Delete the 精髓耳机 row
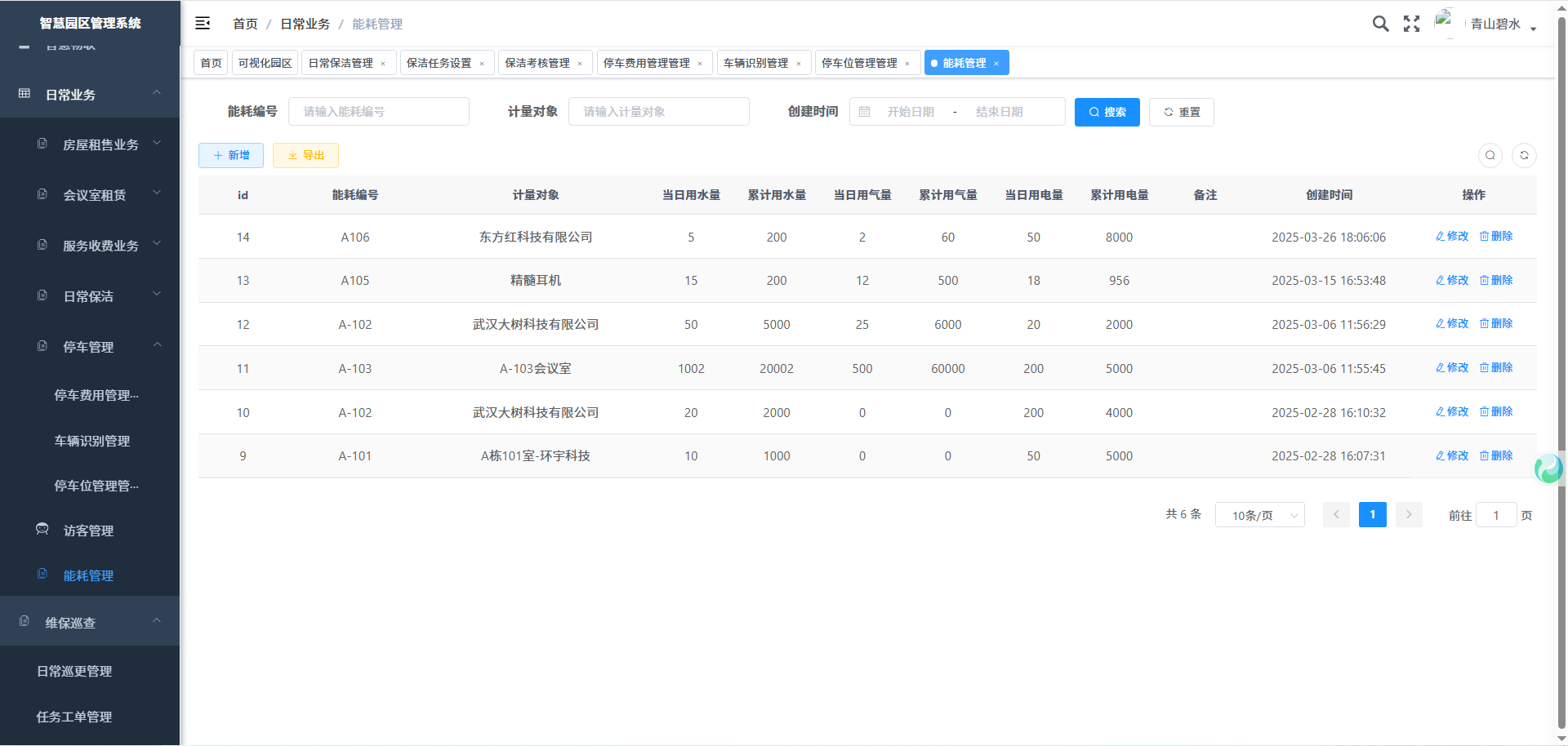Screen dimensions: 1568x746 [x=1496, y=280]
